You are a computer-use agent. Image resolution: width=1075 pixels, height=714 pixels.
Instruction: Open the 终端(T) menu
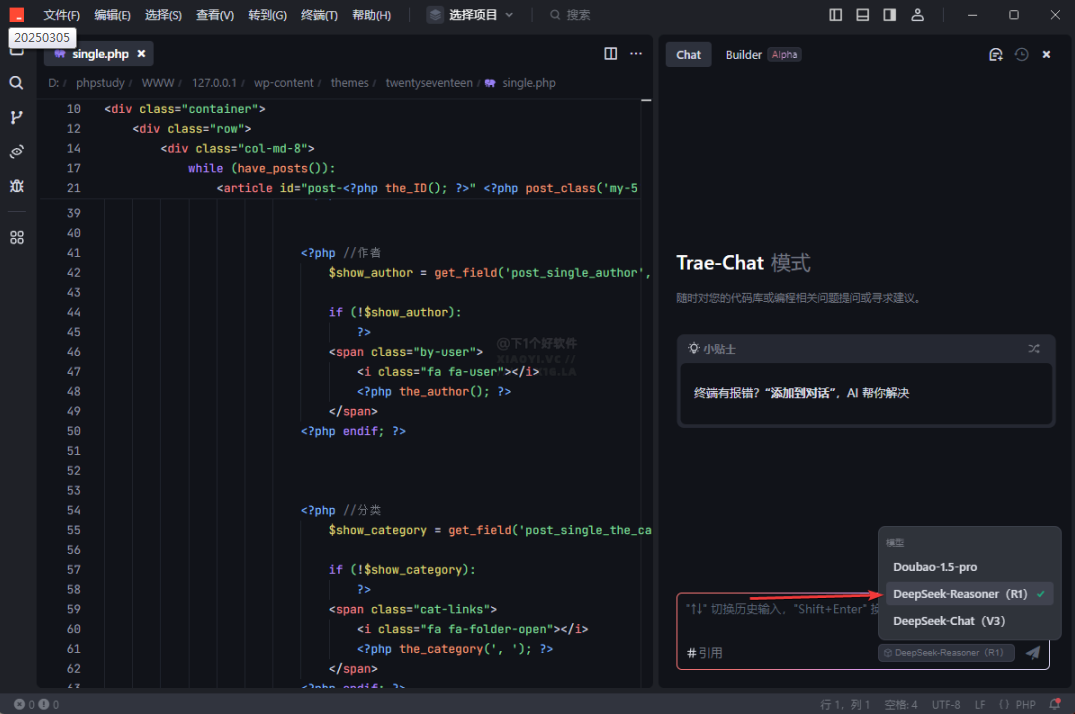tap(319, 15)
